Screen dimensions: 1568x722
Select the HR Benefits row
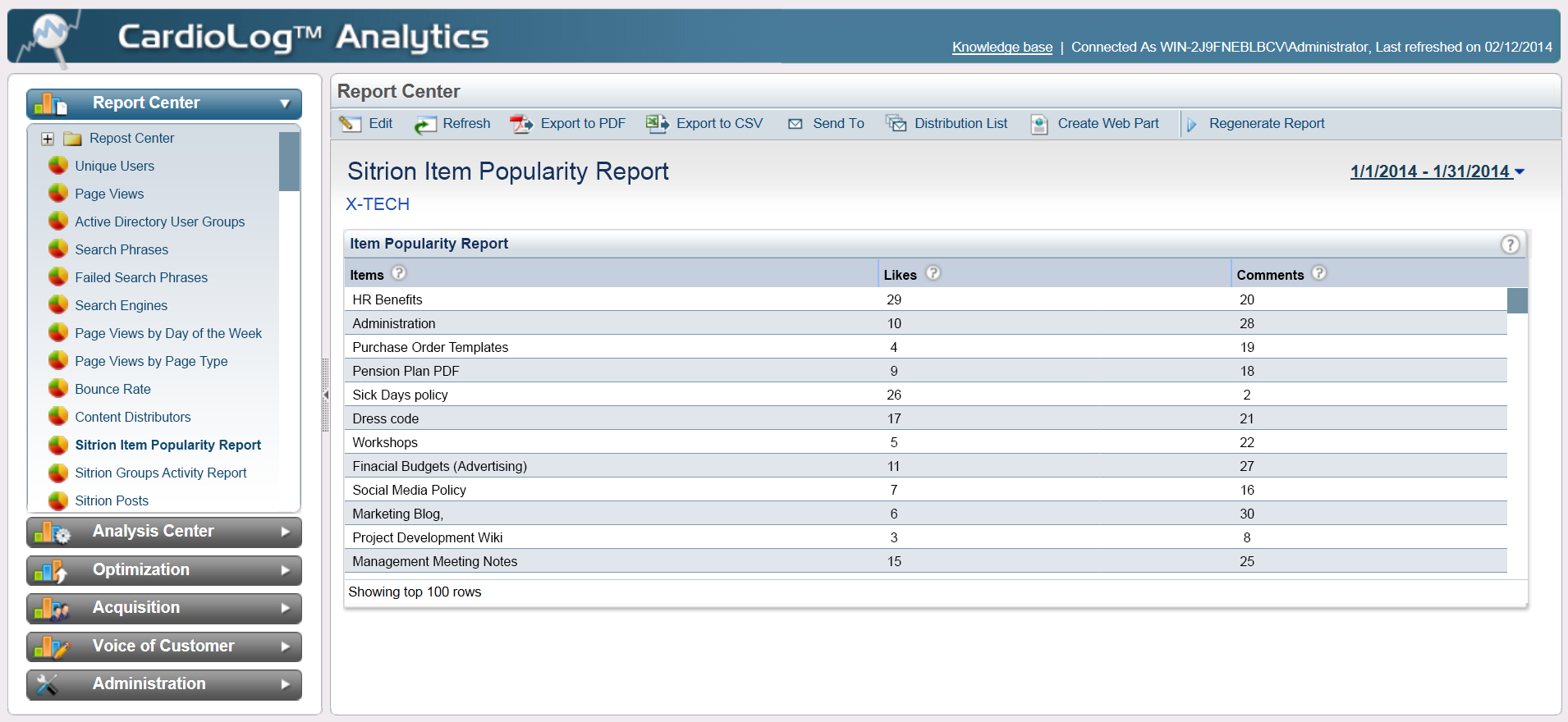coord(926,299)
